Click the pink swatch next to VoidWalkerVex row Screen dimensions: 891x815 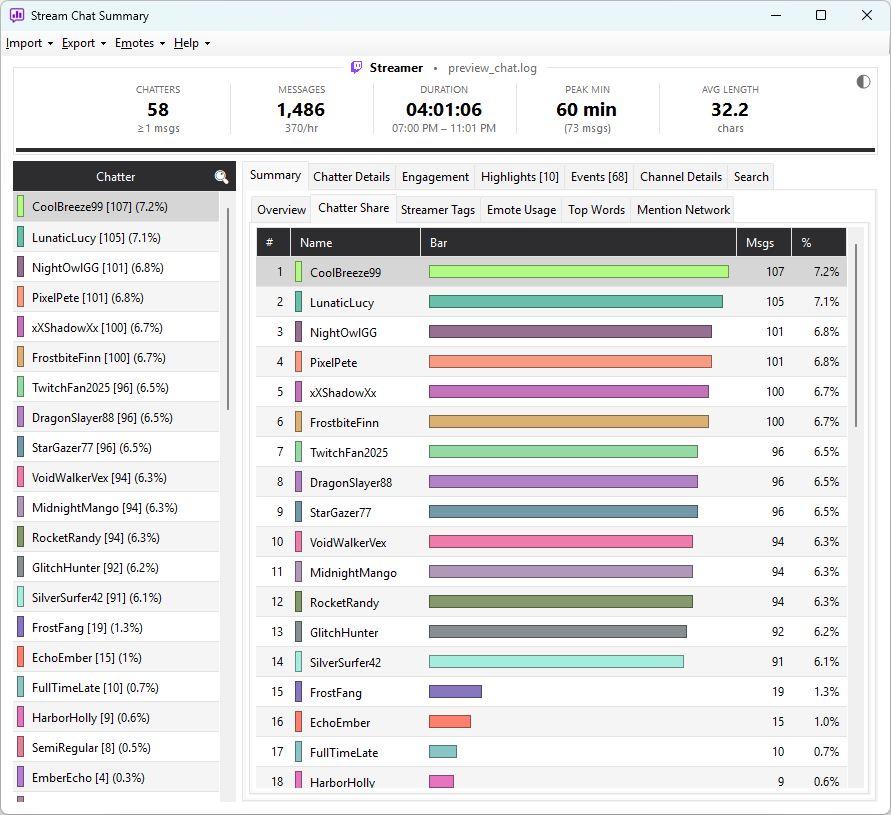coord(298,542)
